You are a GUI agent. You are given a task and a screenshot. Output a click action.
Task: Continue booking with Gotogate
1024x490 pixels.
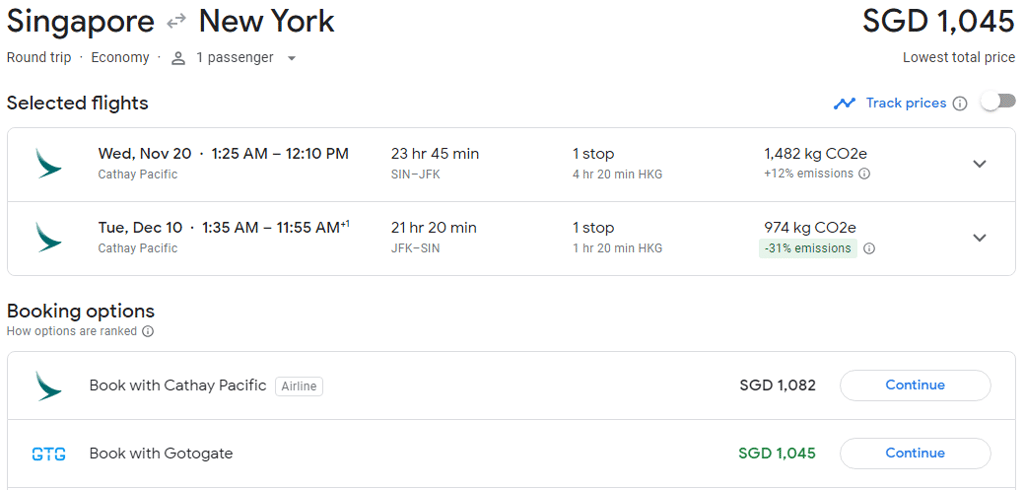point(914,453)
